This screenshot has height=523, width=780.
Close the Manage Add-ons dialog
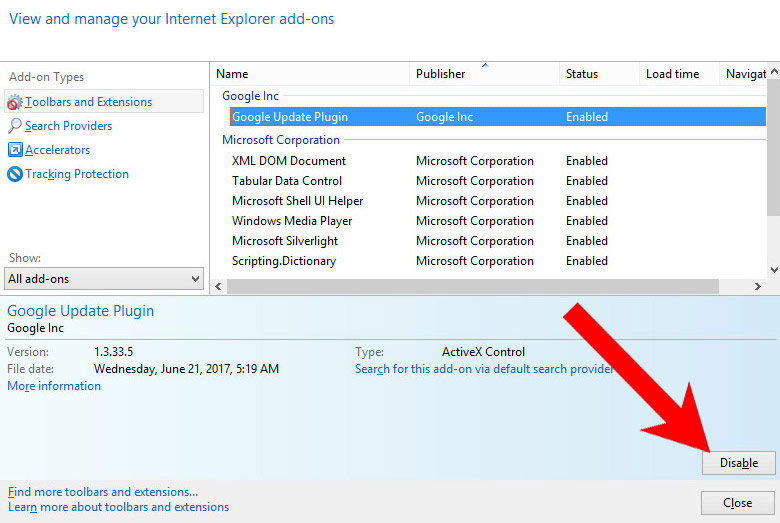pyautogui.click(x=738, y=503)
